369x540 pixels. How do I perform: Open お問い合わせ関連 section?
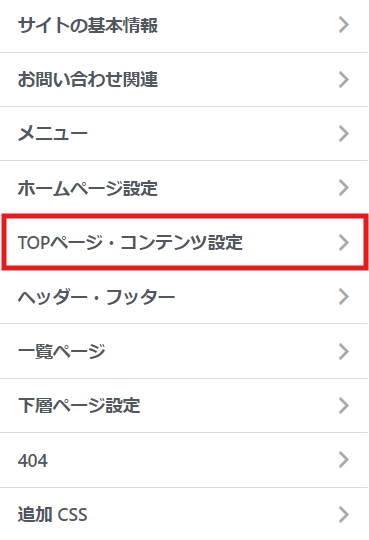[x=184, y=80]
